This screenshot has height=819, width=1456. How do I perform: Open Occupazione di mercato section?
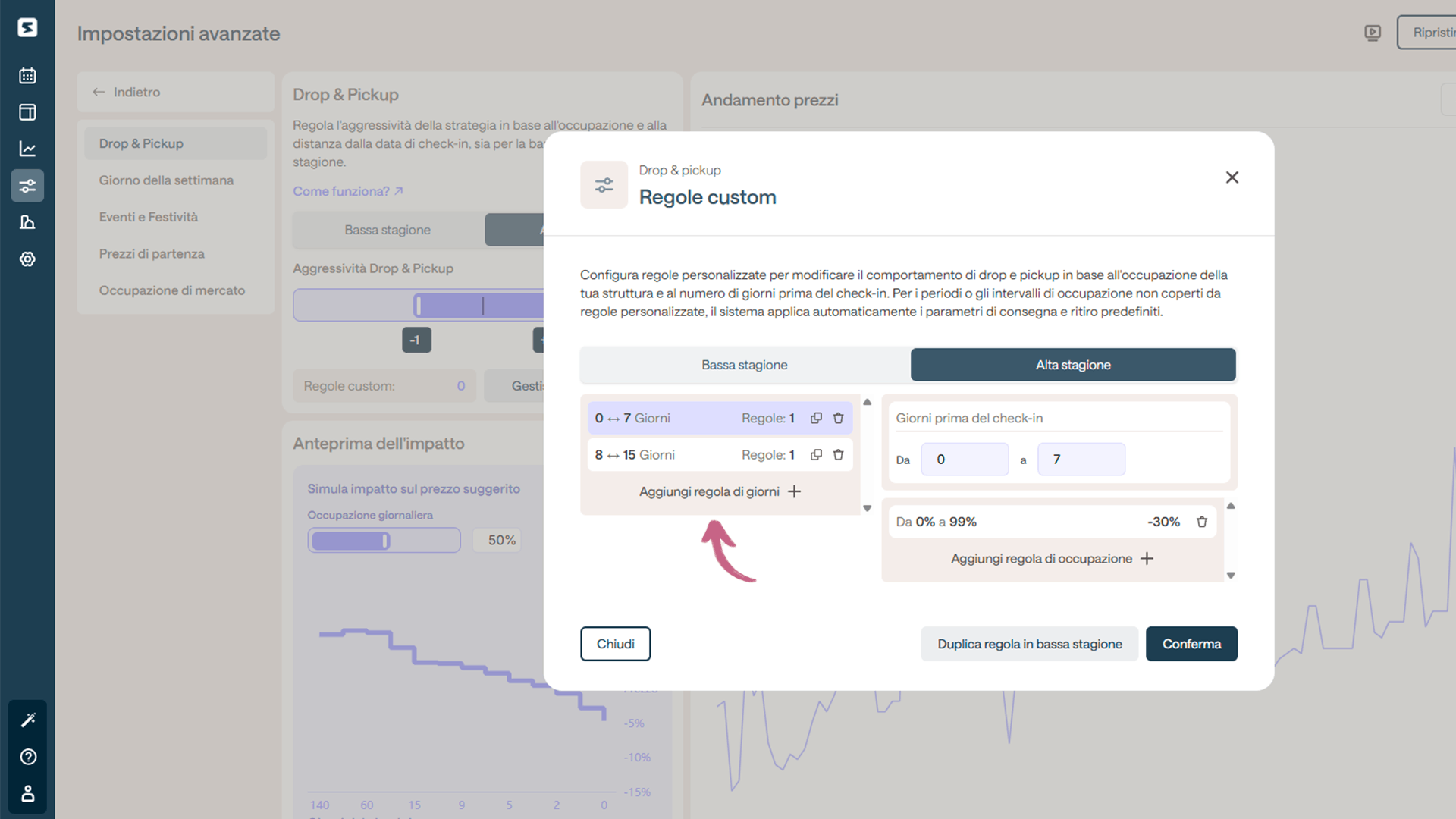pyautogui.click(x=172, y=290)
